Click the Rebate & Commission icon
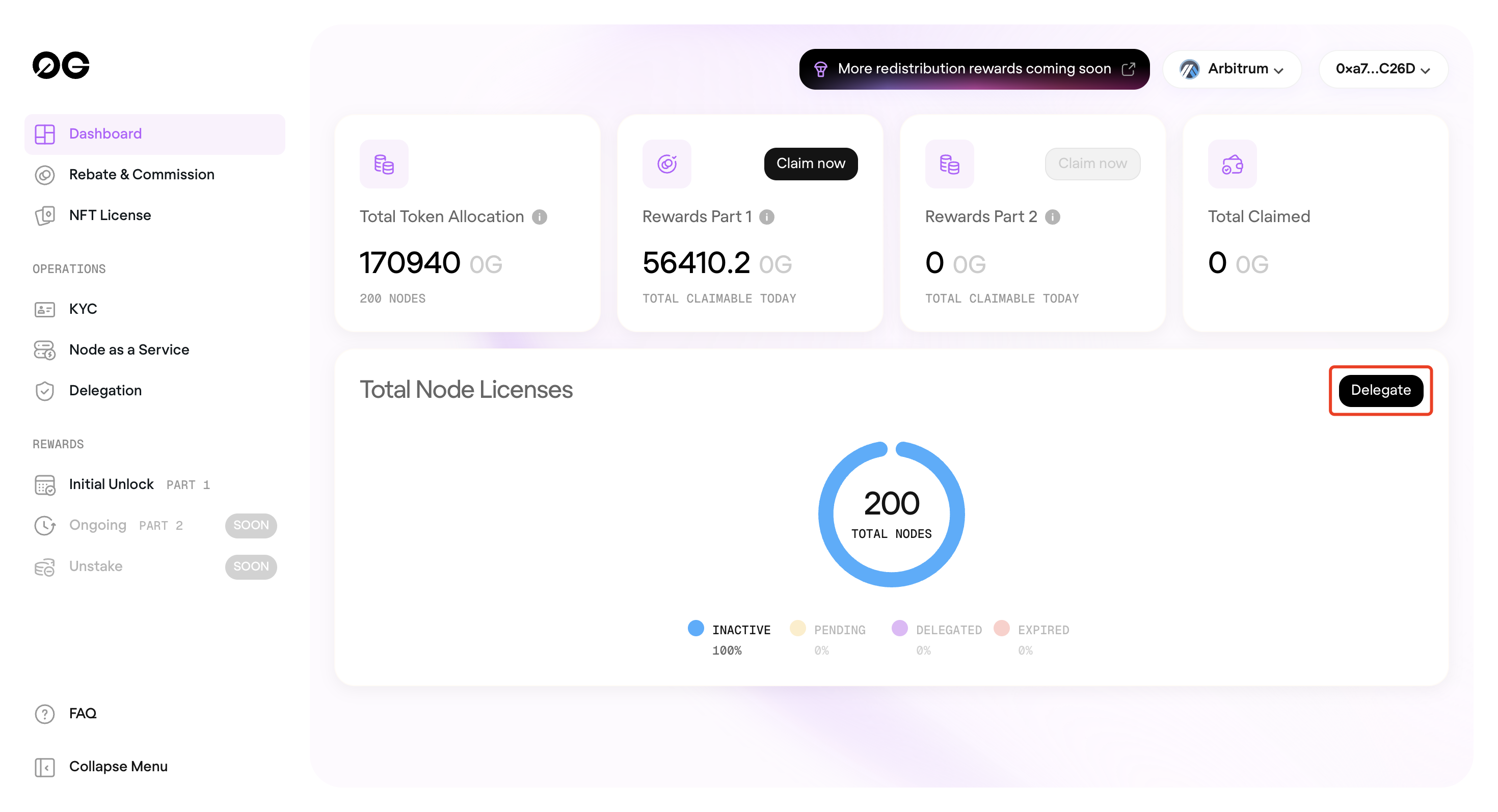1498x812 pixels. (x=45, y=175)
